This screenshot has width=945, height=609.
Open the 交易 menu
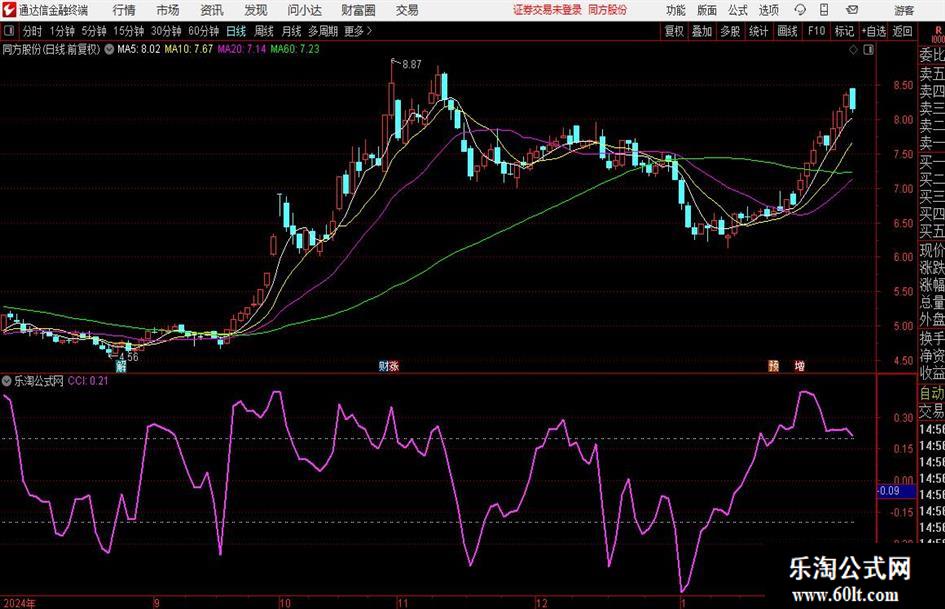(x=407, y=10)
